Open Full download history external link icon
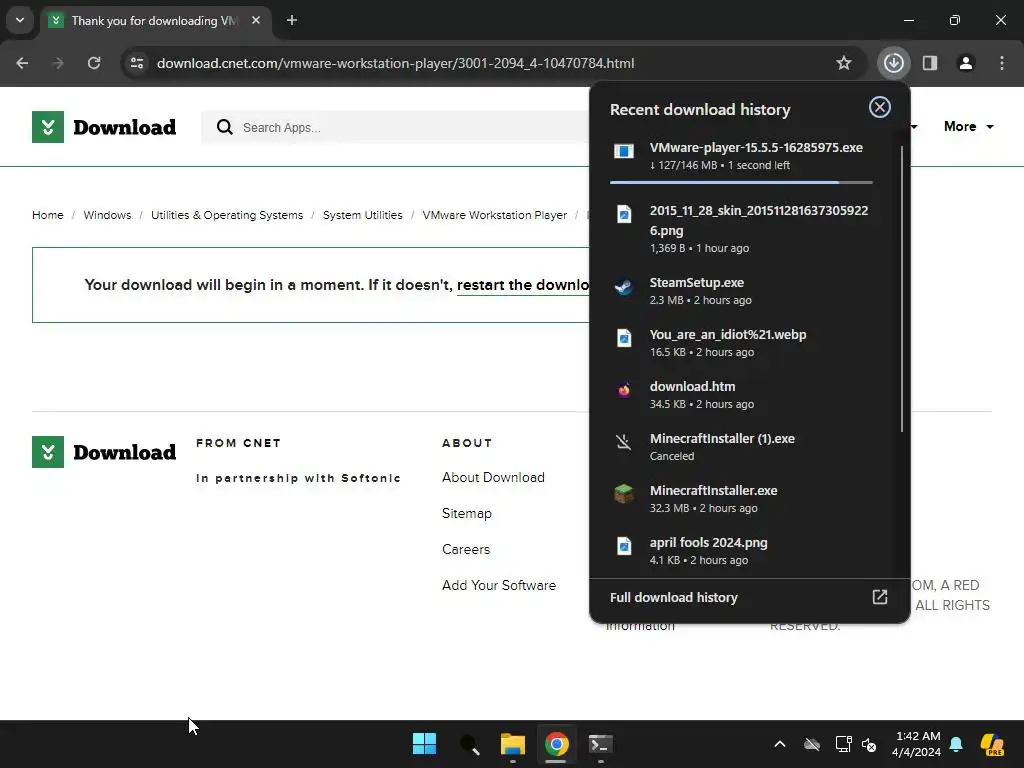1024x768 pixels. [x=880, y=597]
